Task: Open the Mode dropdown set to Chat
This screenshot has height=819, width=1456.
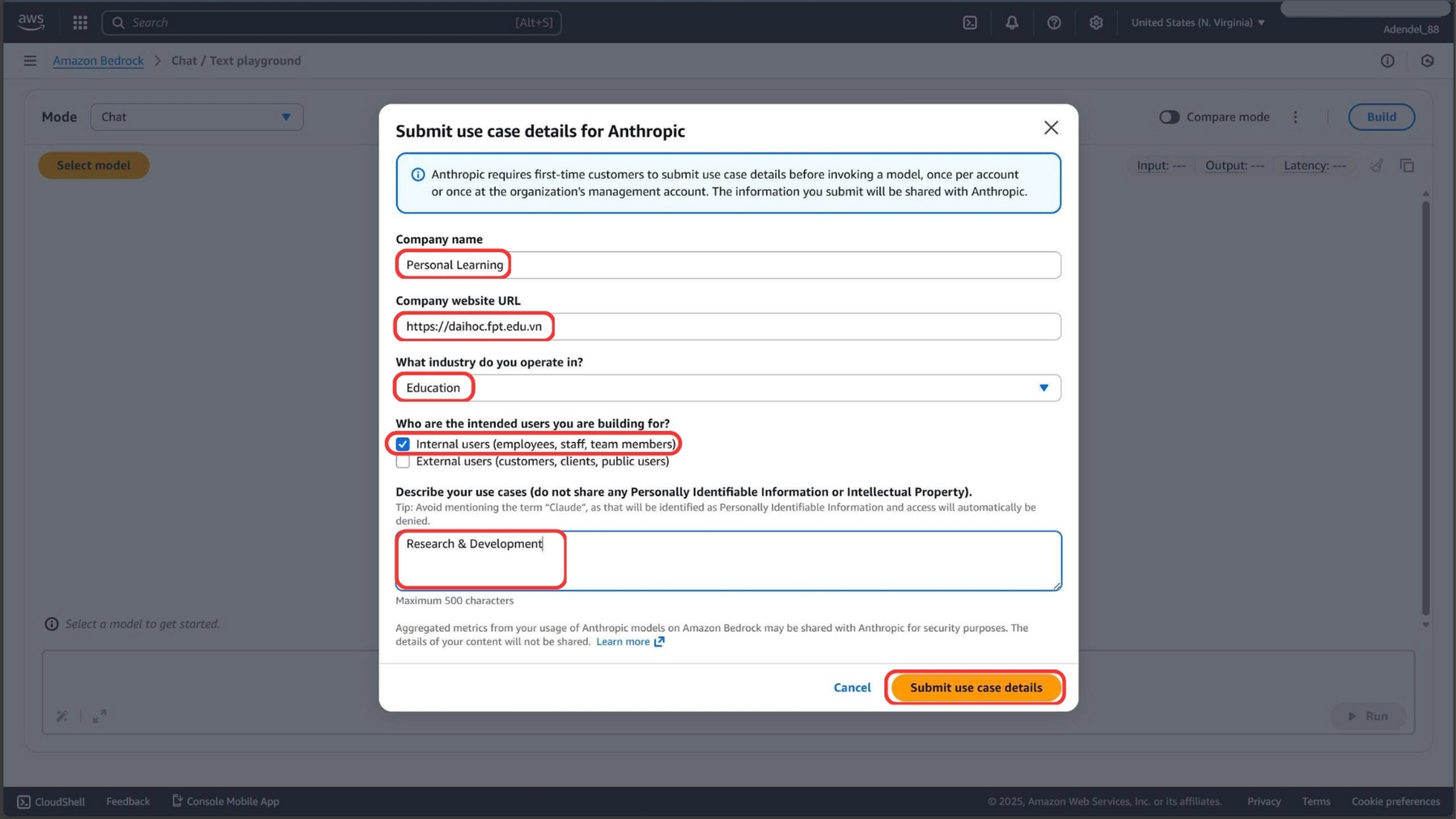Action: (x=197, y=117)
